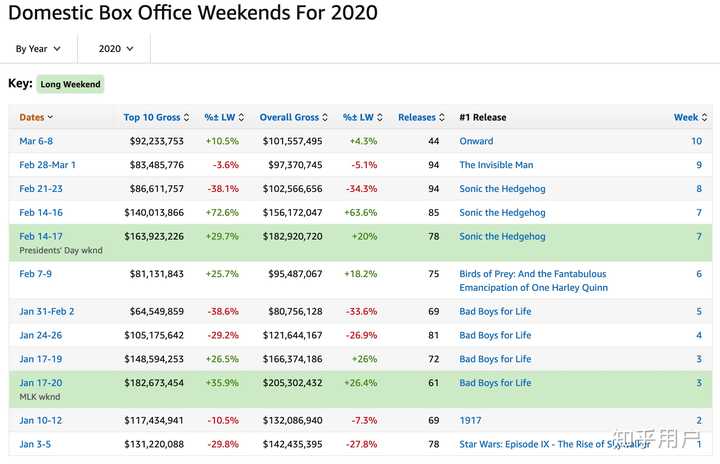Click week number 10 link
The height and width of the screenshot is (464, 720).
(x=696, y=141)
